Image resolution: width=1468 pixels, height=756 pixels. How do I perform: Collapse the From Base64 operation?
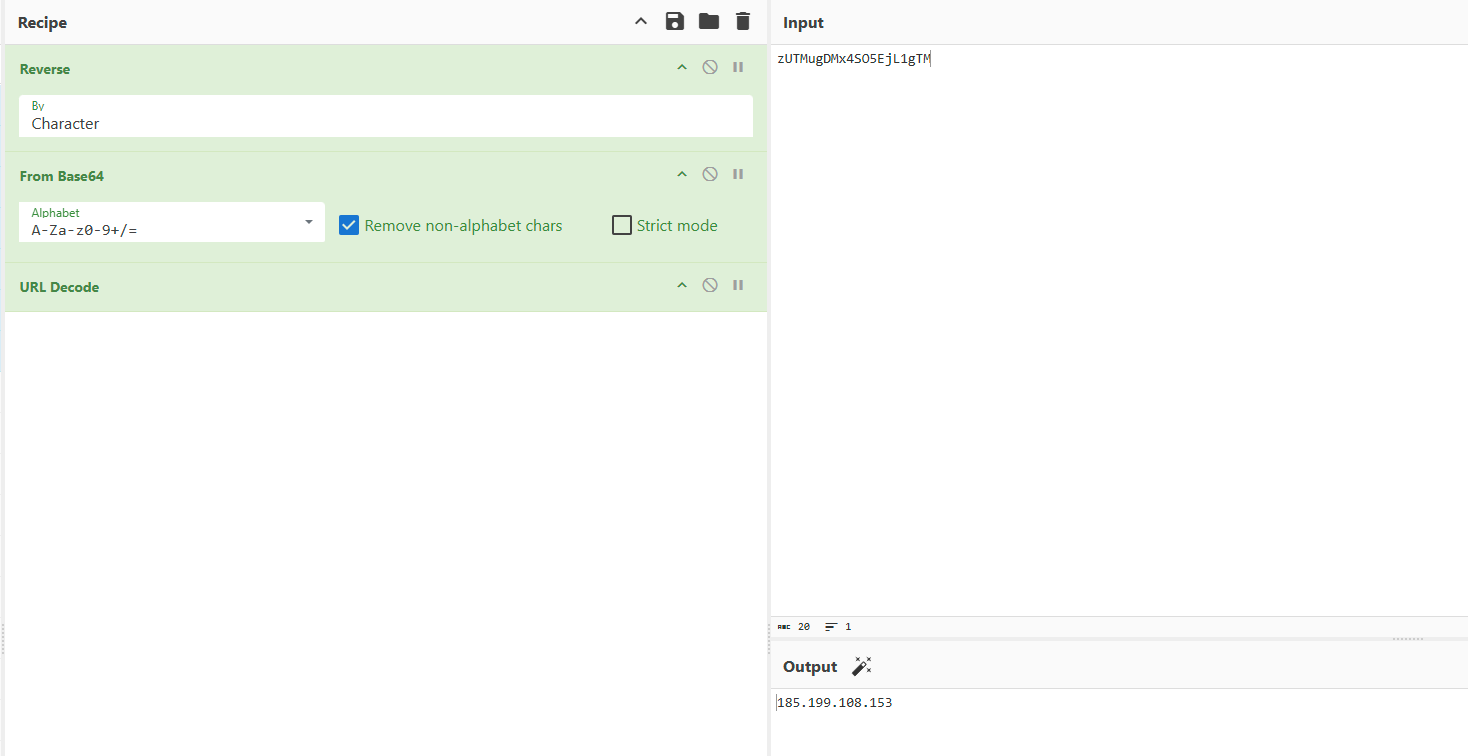[682, 174]
